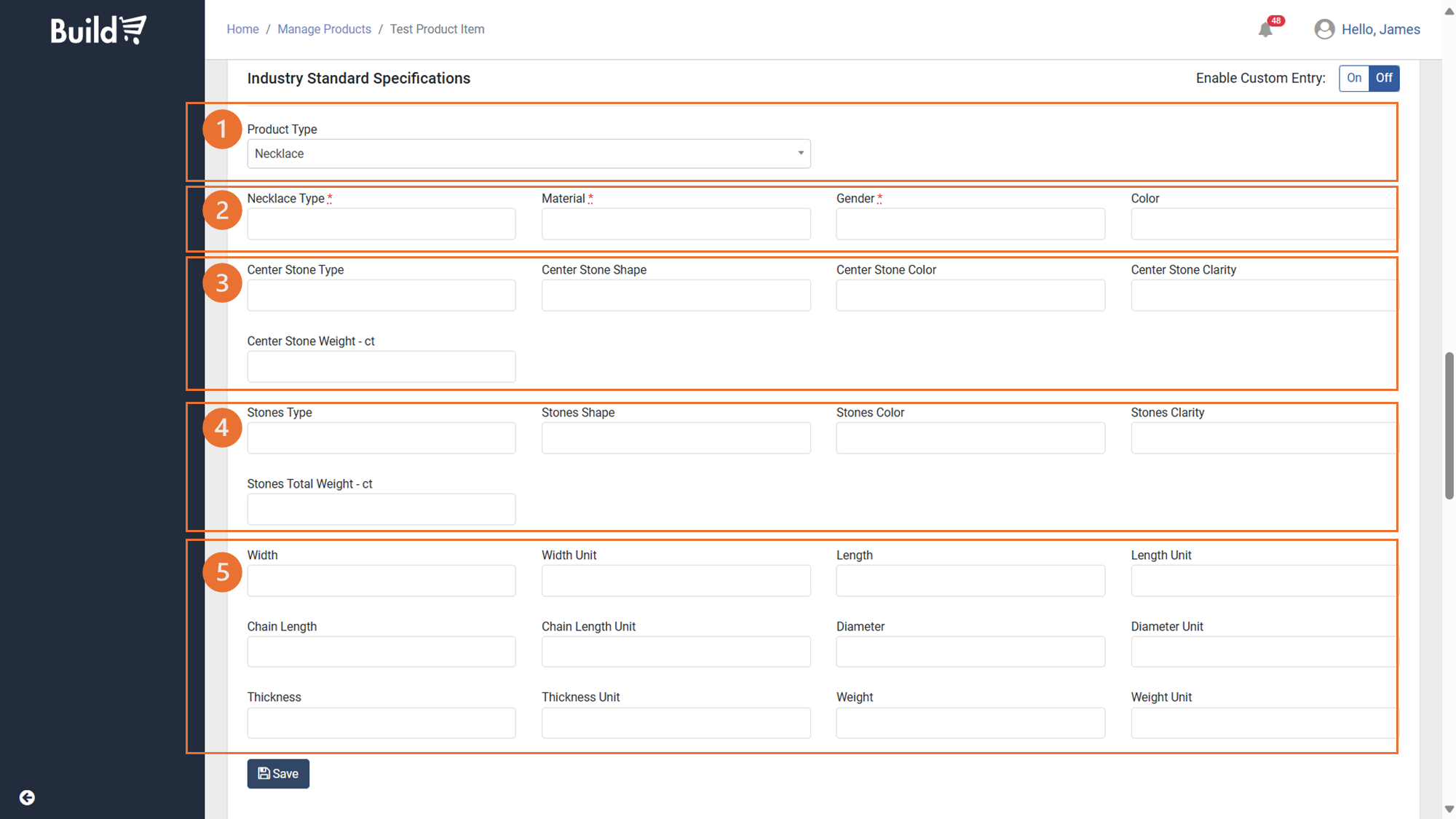Save the specifications
The width and height of the screenshot is (1456, 819).
(x=278, y=774)
